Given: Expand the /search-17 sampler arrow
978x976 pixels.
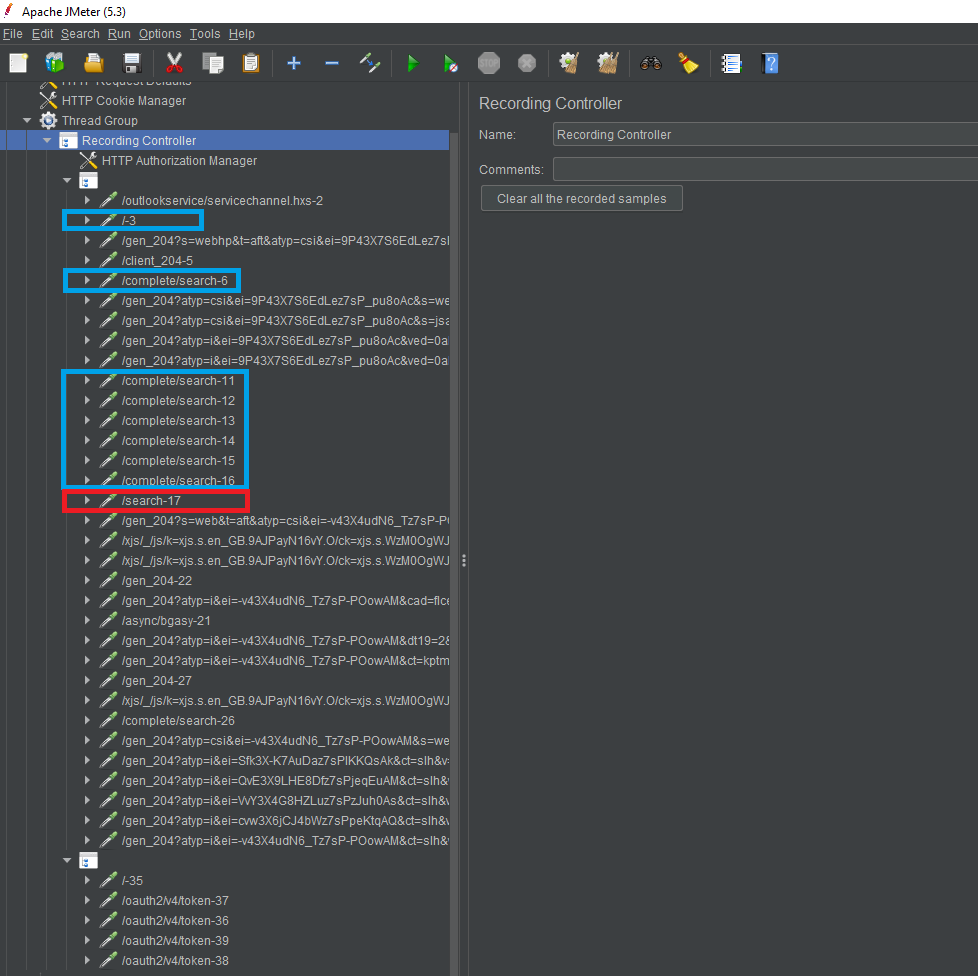Looking at the screenshot, I should [87, 500].
